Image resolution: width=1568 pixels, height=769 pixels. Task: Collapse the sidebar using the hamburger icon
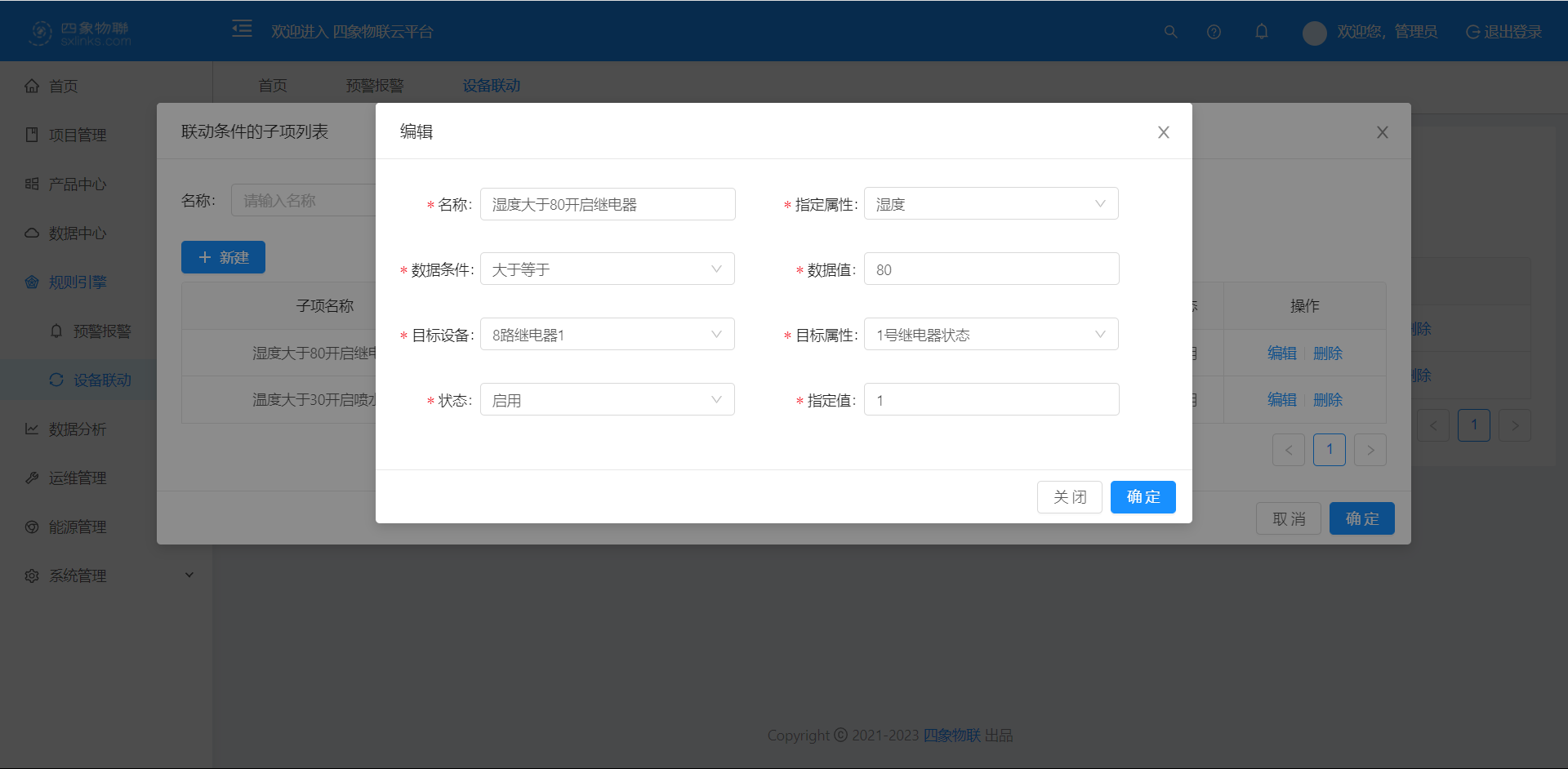pos(242,28)
